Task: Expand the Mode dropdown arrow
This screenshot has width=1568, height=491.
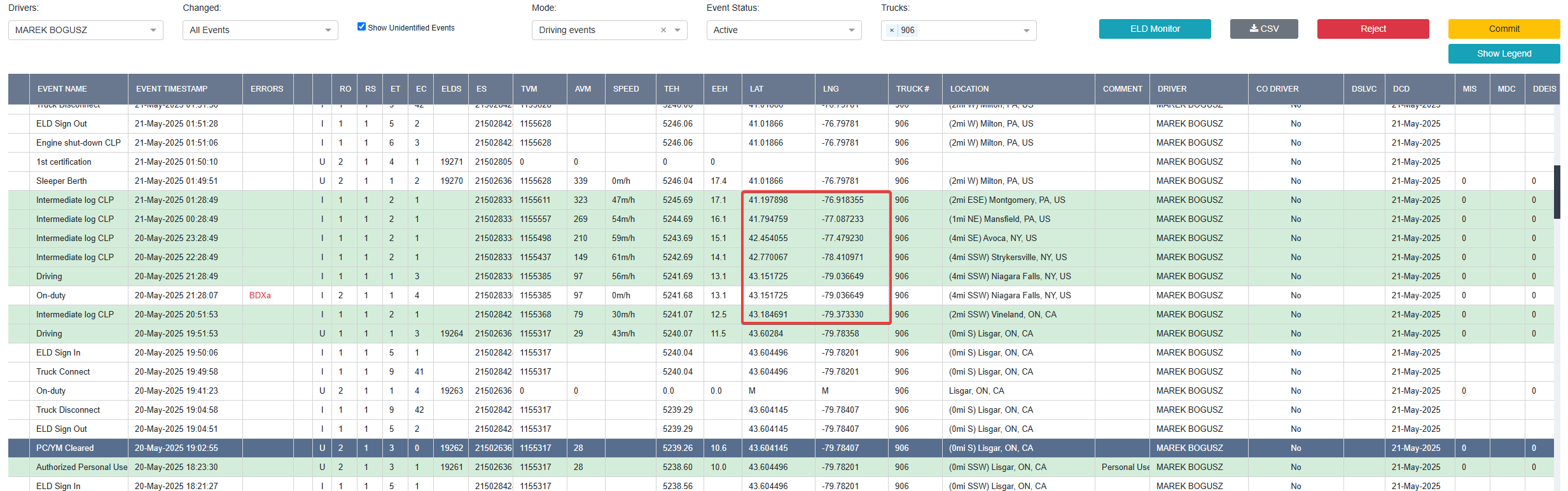Action: [677, 30]
